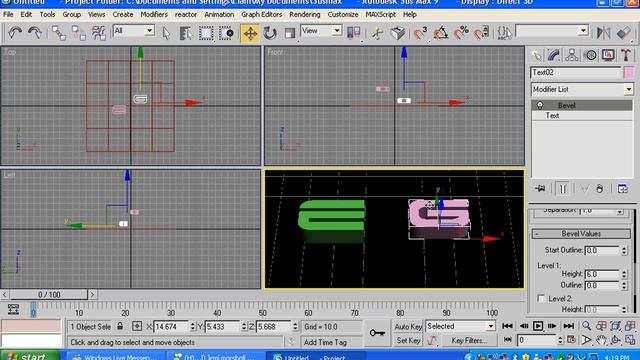This screenshot has height=360, width=640.
Task: Click the Mirror tool icon
Action: tap(603, 33)
